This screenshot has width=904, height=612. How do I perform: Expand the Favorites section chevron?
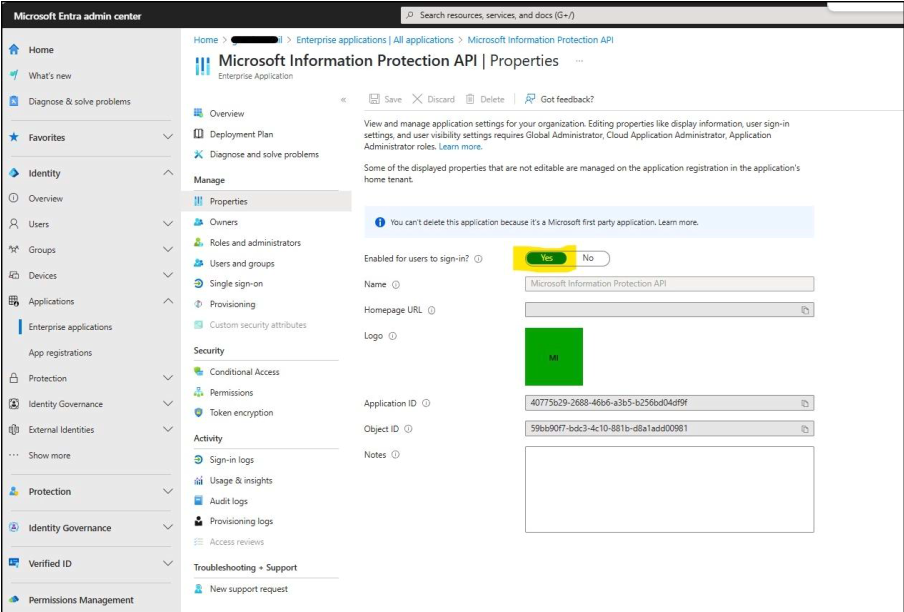point(168,137)
